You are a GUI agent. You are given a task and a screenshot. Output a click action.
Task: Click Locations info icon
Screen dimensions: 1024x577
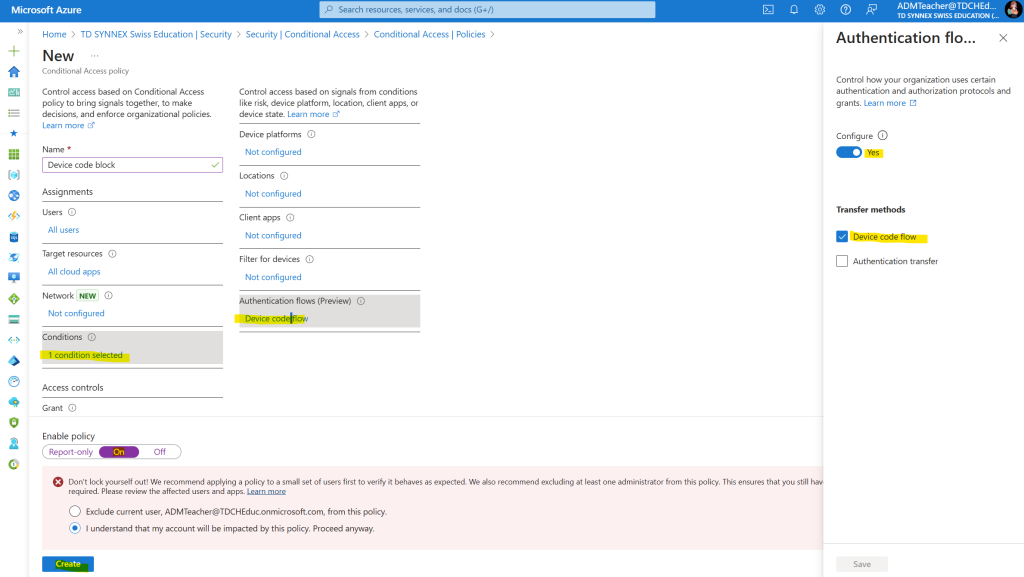pyautogui.click(x=284, y=176)
